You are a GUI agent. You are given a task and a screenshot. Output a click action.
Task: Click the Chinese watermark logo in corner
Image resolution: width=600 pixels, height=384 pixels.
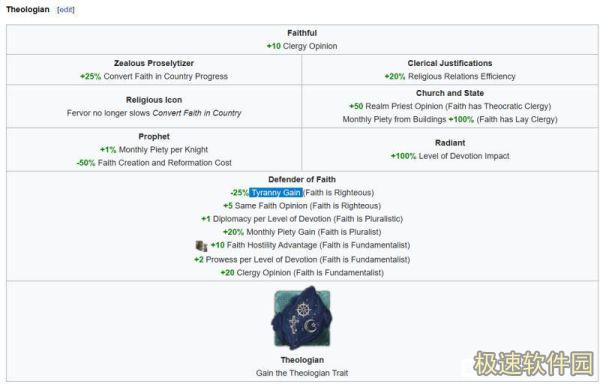[x=534, y=364]
